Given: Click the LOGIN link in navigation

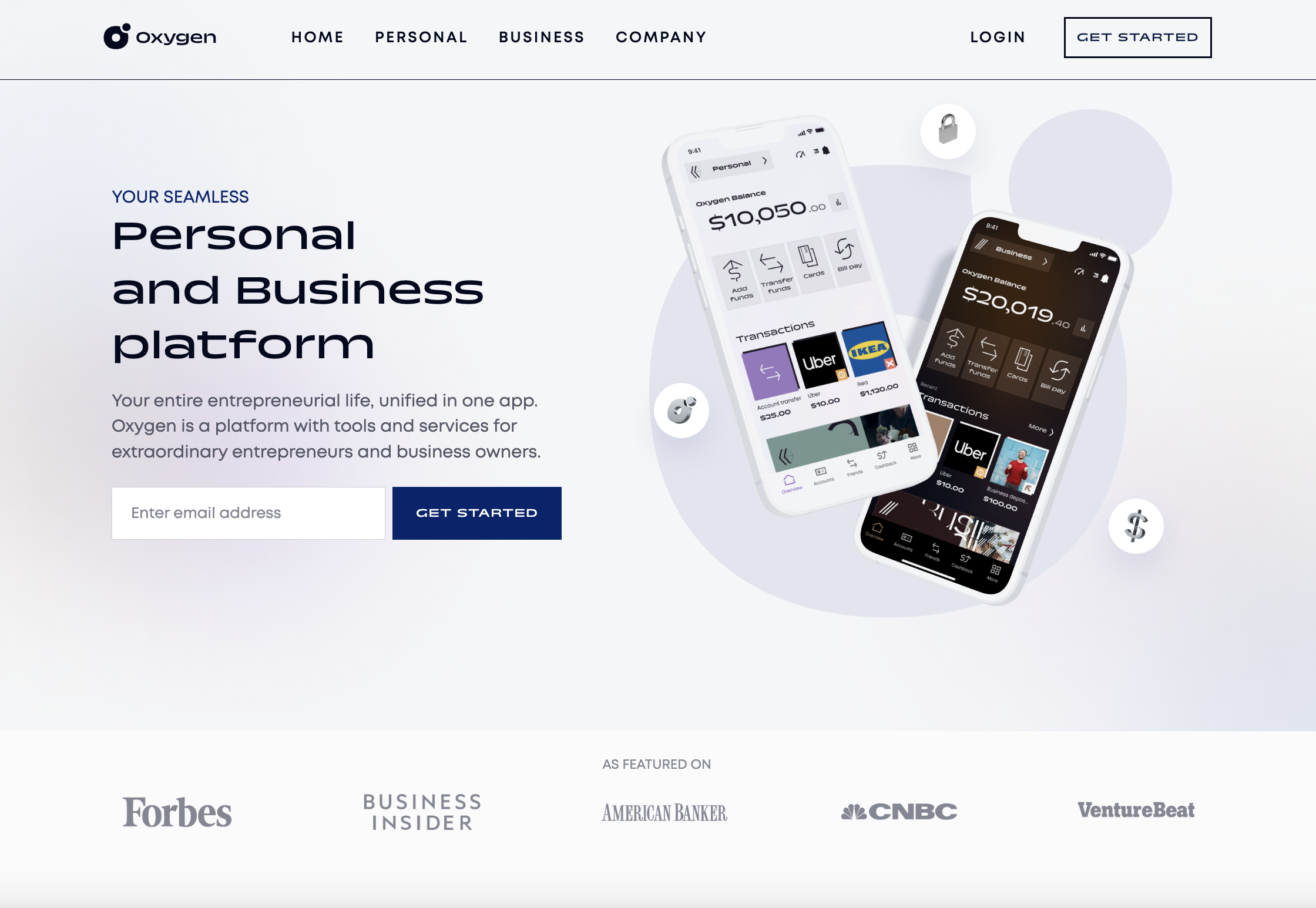Looking at the screenshot, I should [x=998, y=37].
